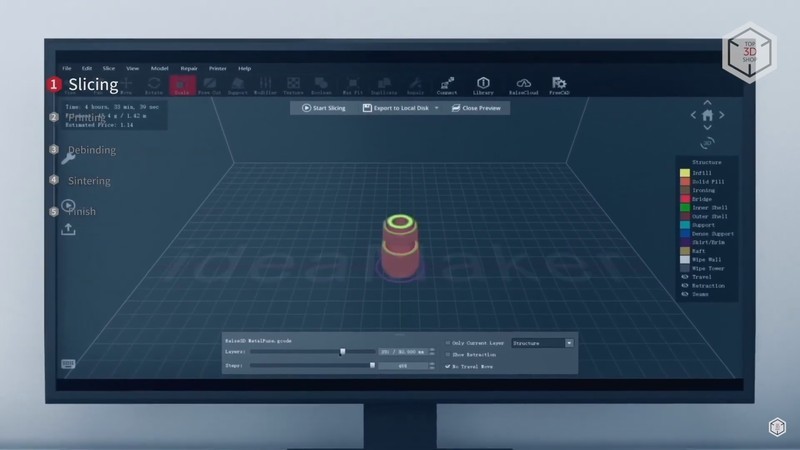Click the Layers slider handle

343,352
